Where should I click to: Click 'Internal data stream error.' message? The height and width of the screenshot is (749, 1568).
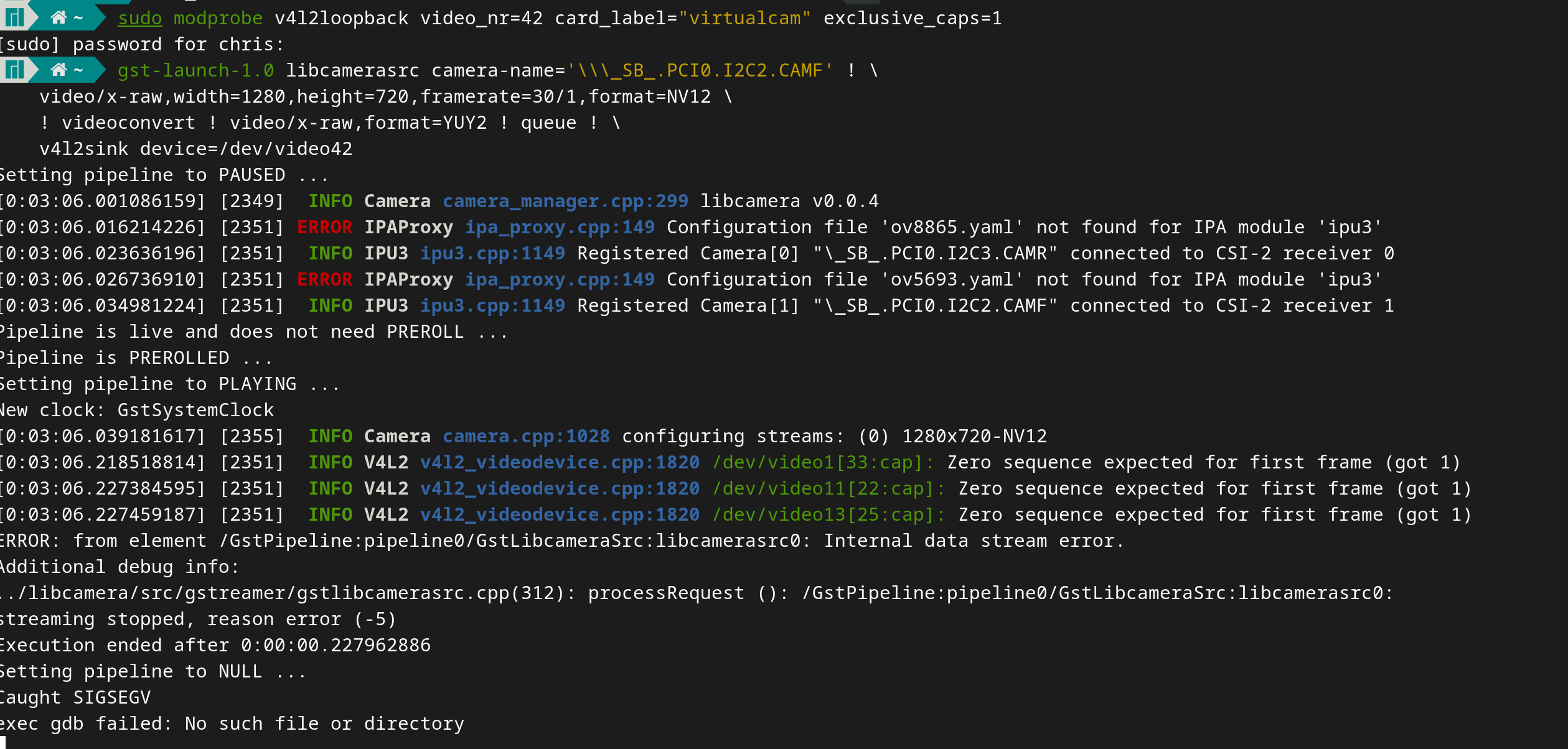point(974,541)
